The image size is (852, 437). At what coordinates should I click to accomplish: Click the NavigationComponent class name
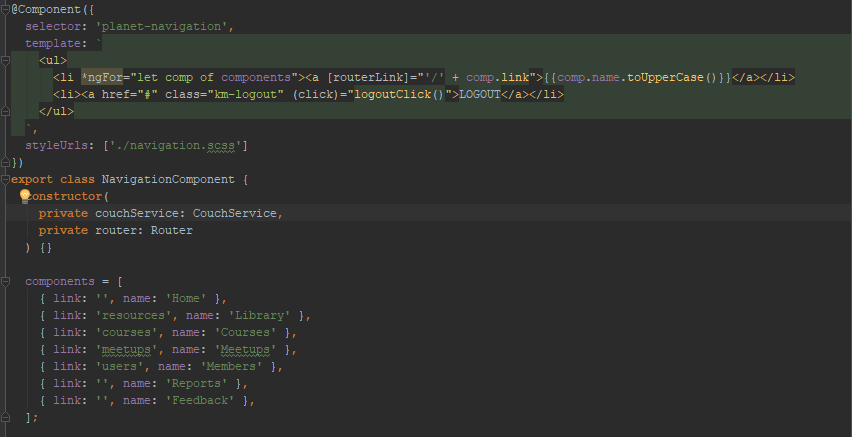(x=168, y=179)
